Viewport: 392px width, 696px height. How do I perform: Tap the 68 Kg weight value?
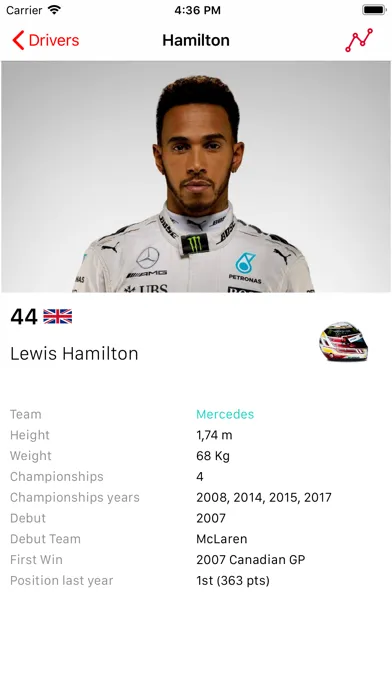click(213, 456)
